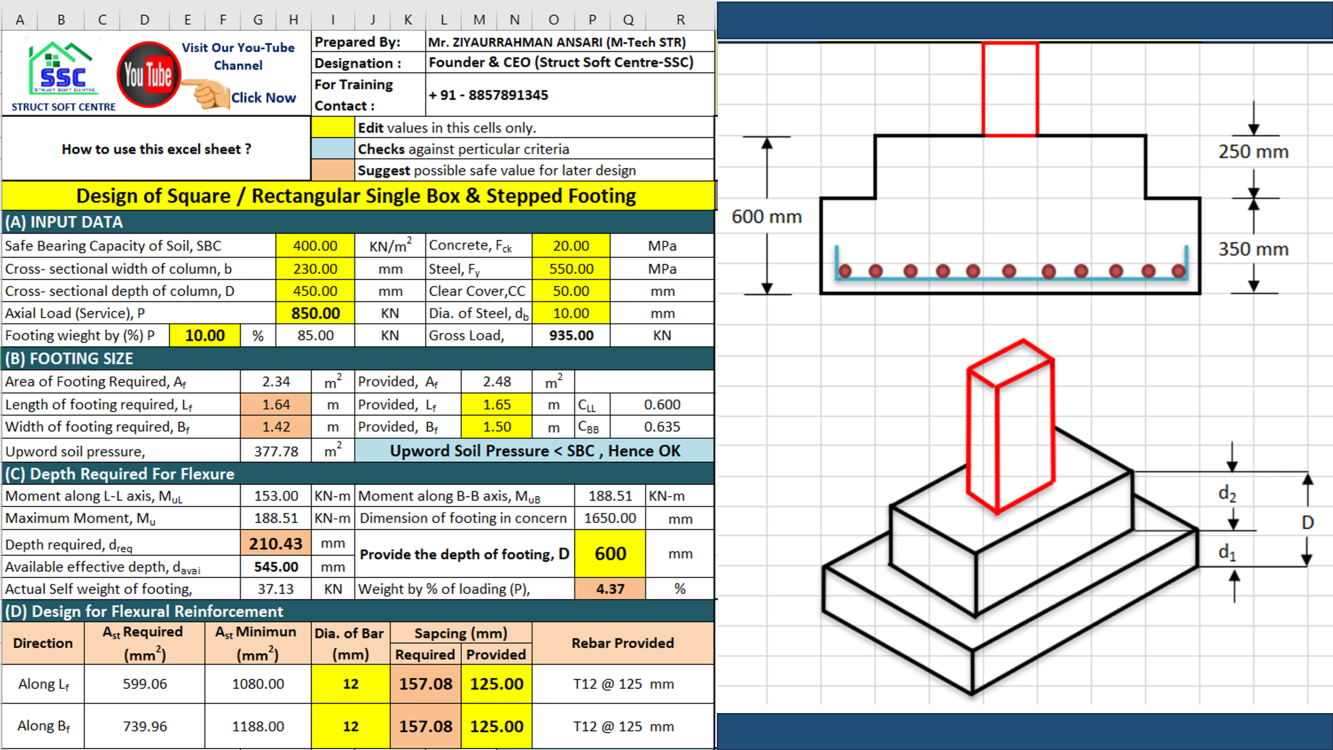Select the footing weight percentage 10.00 cell
This screenshot has height=750, width=1333.
[x=204, y=336]
